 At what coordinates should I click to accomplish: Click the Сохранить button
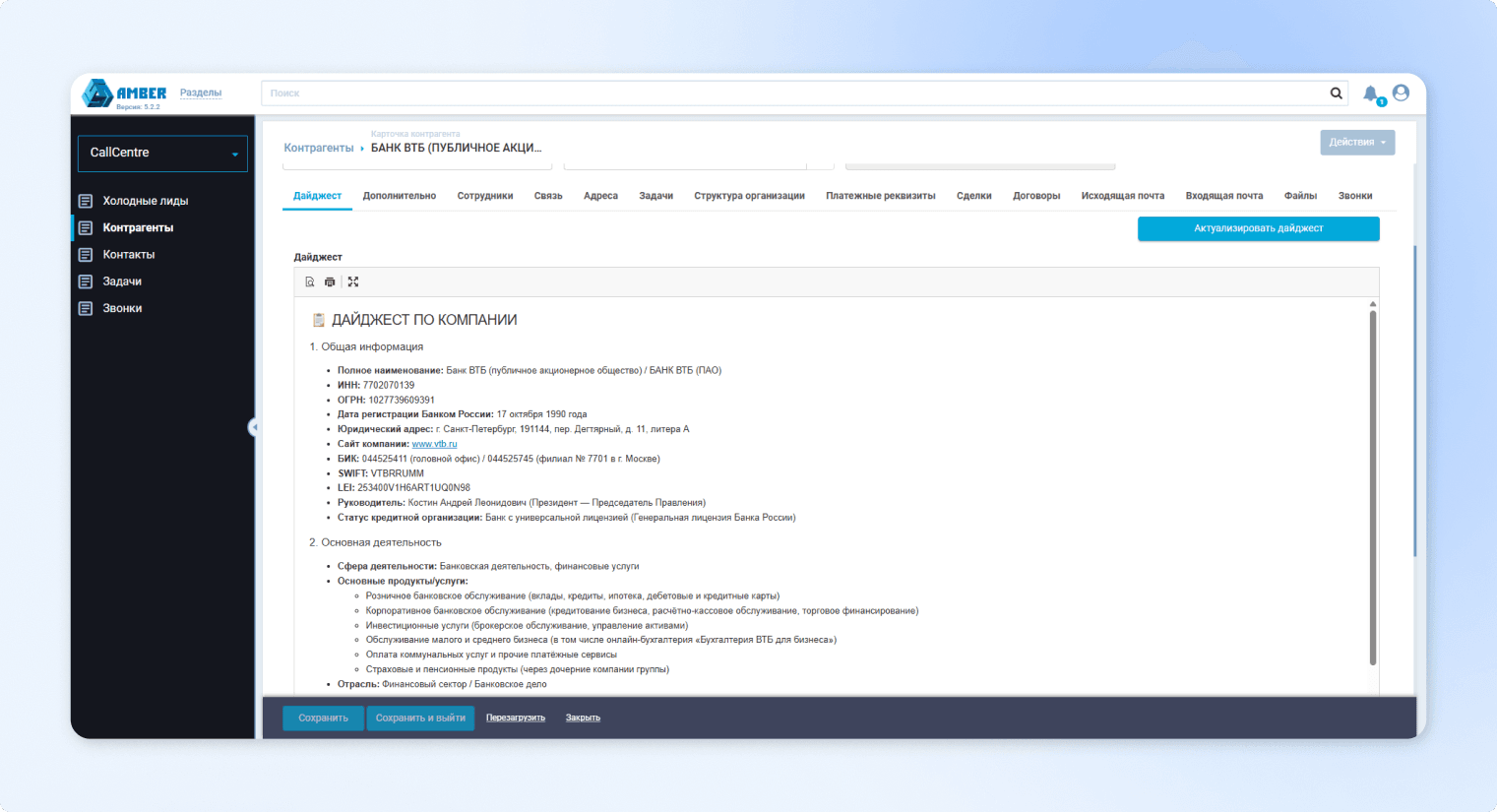[x=323, y=718]
